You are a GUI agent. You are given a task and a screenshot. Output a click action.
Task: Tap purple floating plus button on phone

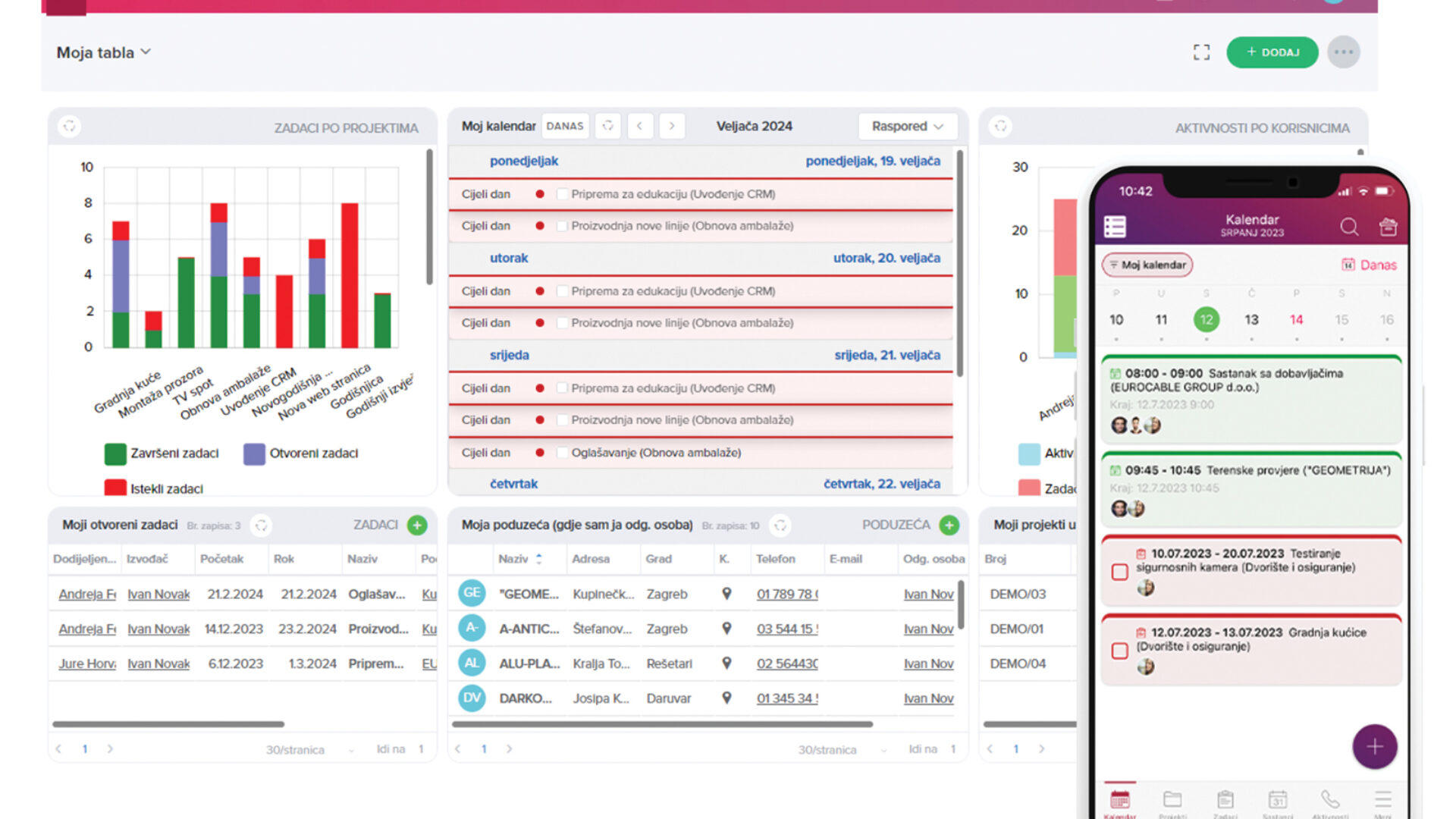(x=1374, y=747)
